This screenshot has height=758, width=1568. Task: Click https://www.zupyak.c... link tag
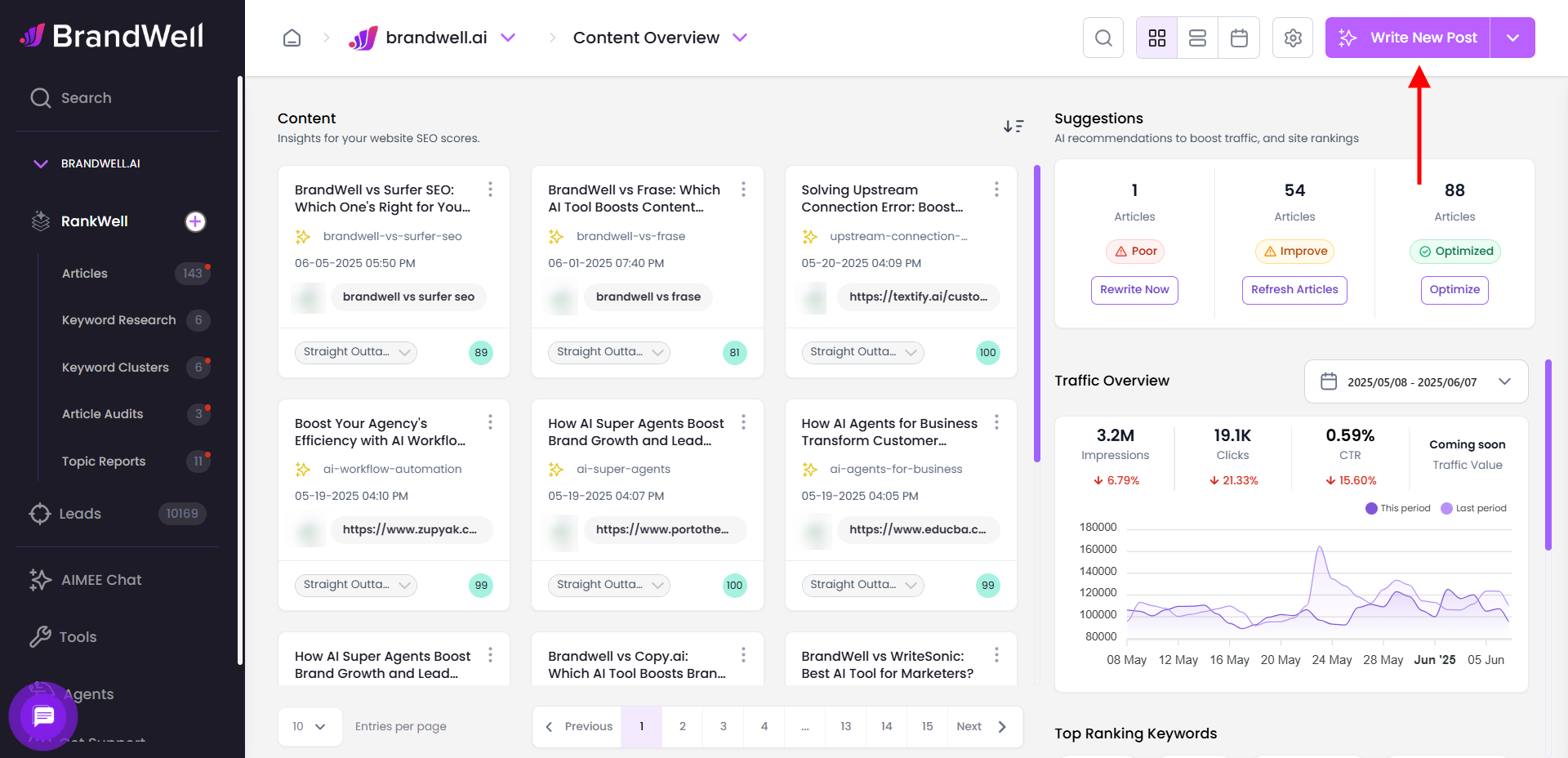tap(411, 529)
